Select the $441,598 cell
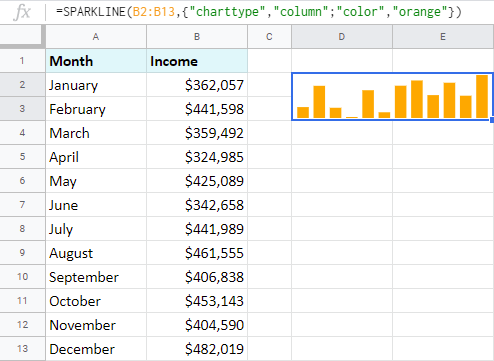The height and width of the screenshot is (361, 494). tap(197, 109)
